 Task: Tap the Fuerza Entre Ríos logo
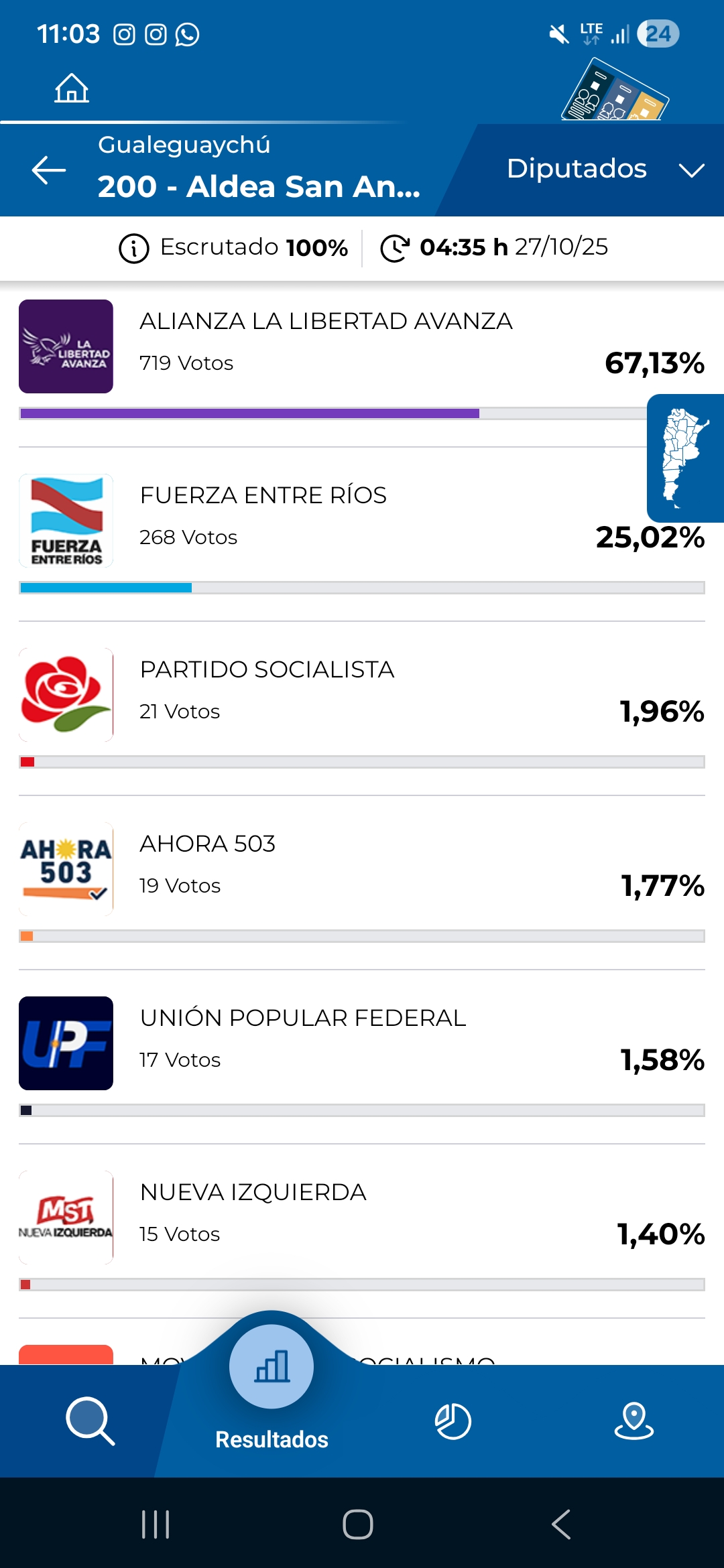[x=66, y=521]
